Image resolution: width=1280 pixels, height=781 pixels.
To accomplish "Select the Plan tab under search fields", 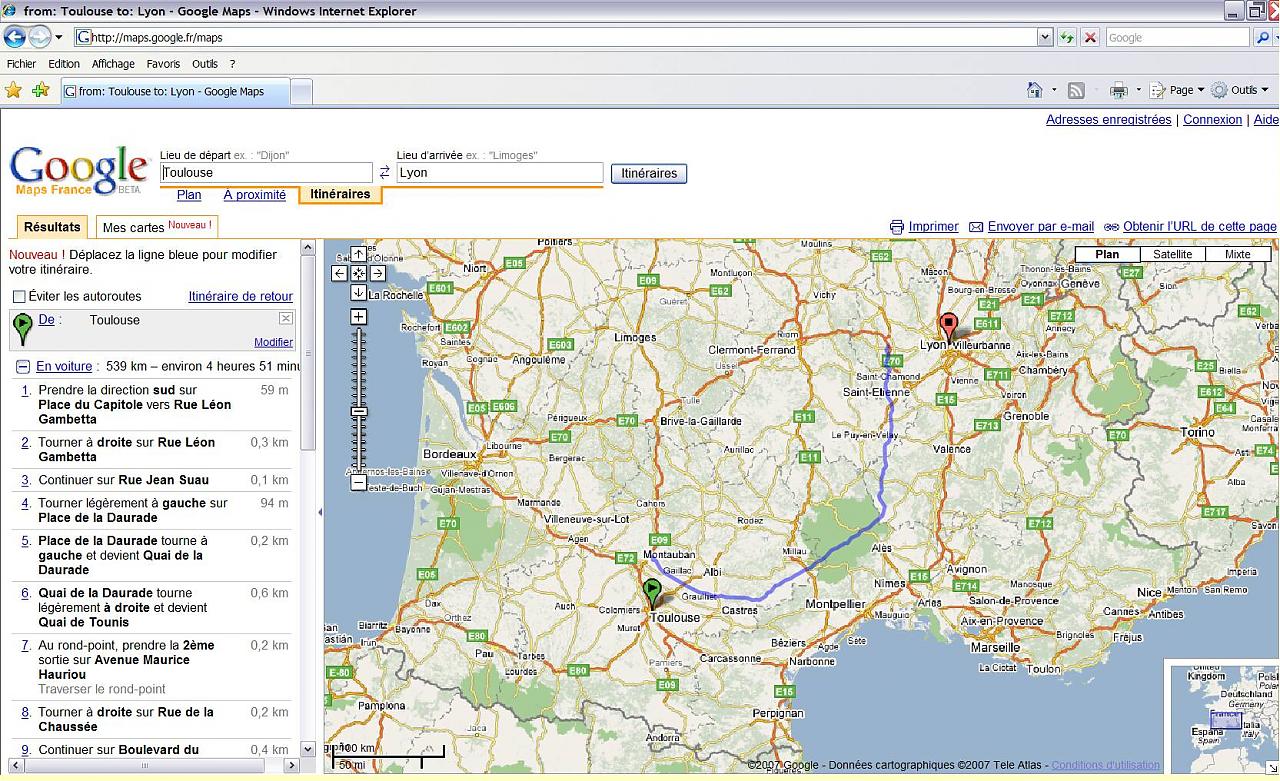I will tap(189, 195).
